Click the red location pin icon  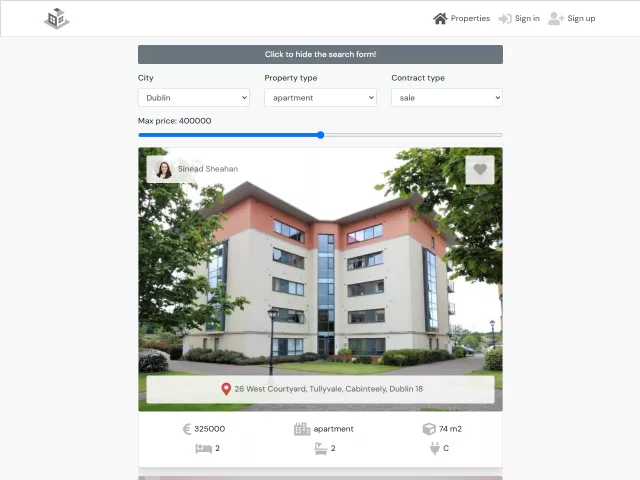pos(226,389)
